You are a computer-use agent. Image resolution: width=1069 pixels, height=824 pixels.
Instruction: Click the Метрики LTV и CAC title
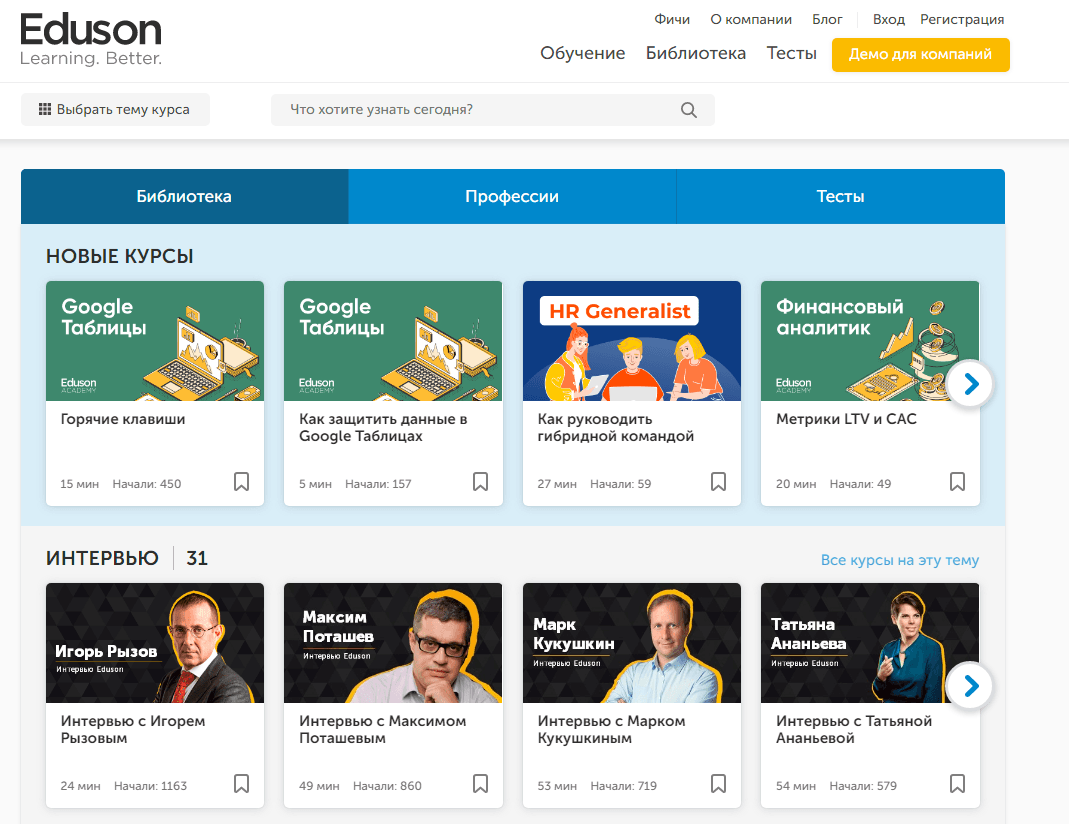[846, 419]
